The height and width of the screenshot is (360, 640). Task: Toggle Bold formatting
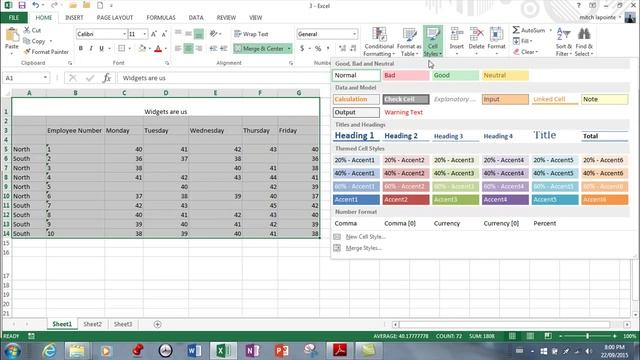[81, 49]
